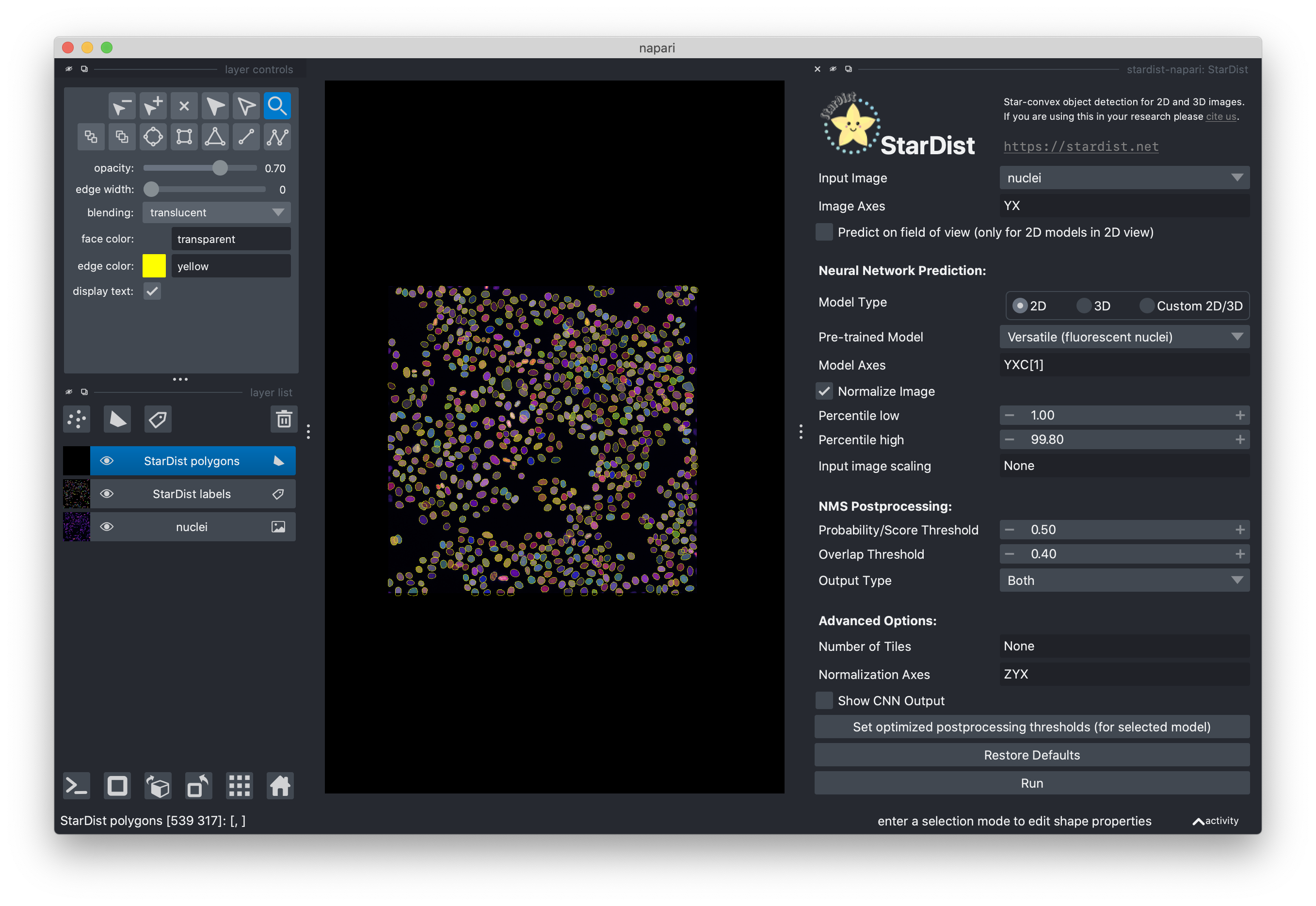Click the yellow edge color swatch
Image resolution: width=1316 pixels, height=906 pixels.
[x=154, y=266]
